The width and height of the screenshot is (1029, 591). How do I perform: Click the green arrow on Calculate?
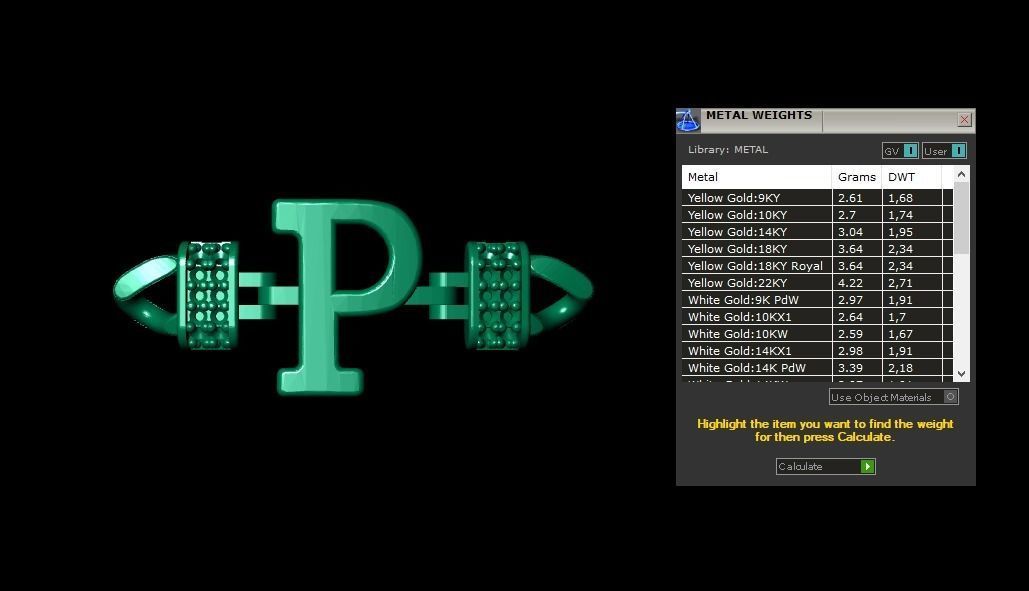(x=868, y=466)
